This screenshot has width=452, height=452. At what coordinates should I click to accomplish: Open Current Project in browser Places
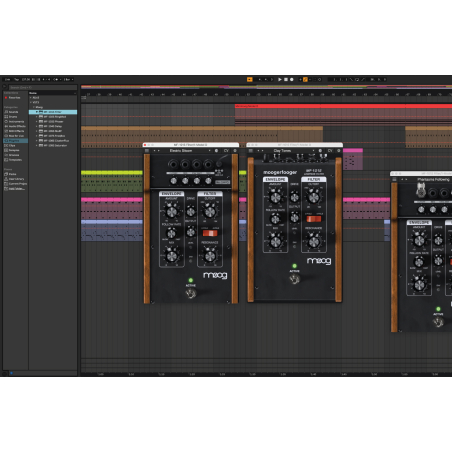pos(16,184)
